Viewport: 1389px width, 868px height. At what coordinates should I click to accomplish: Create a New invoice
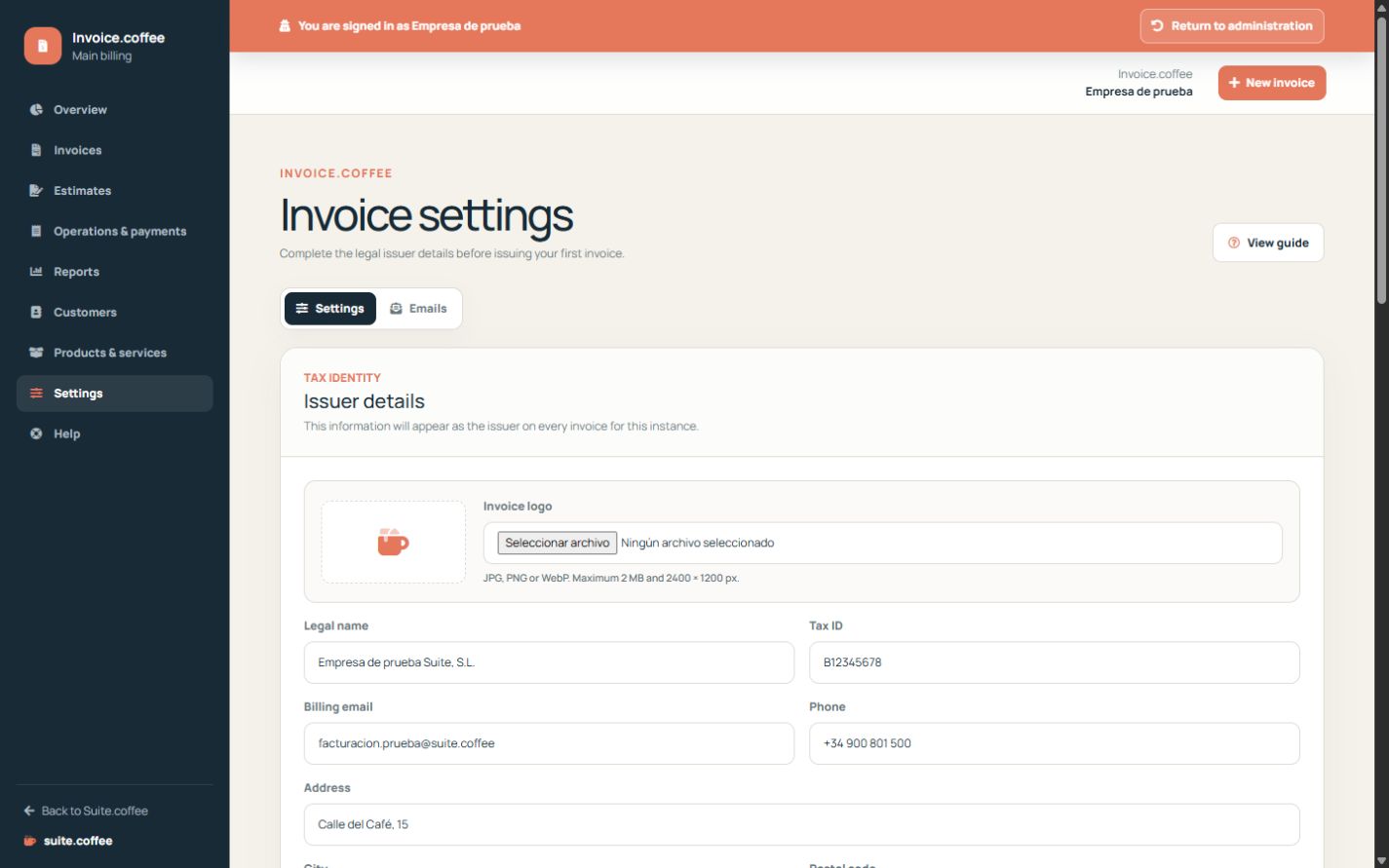click(1272, 83)
